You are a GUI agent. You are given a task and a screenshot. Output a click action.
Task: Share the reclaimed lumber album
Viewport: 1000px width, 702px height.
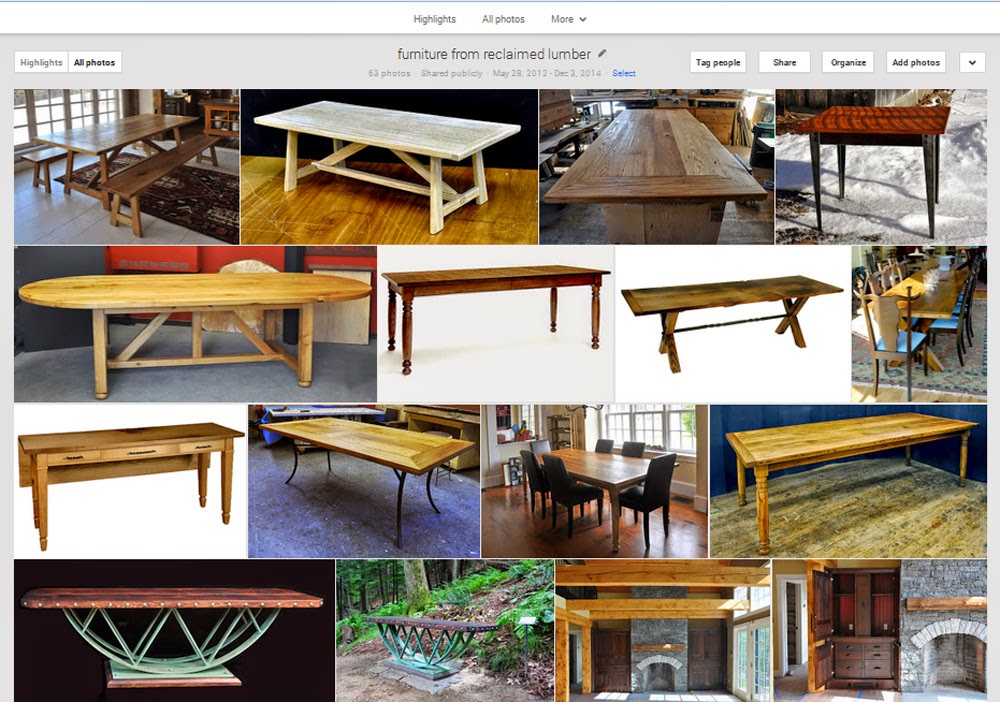[x=784, y=62]
